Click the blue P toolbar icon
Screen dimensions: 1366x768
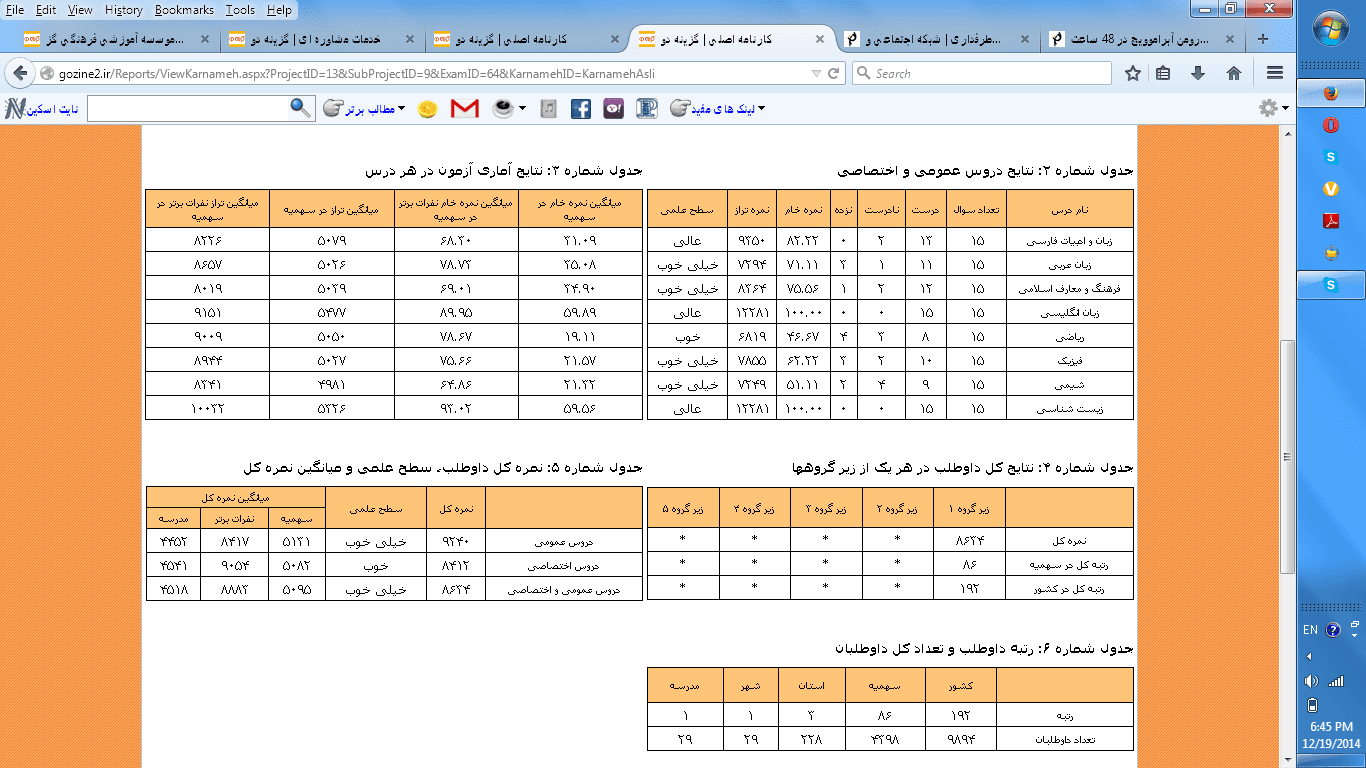coord(647,109)
